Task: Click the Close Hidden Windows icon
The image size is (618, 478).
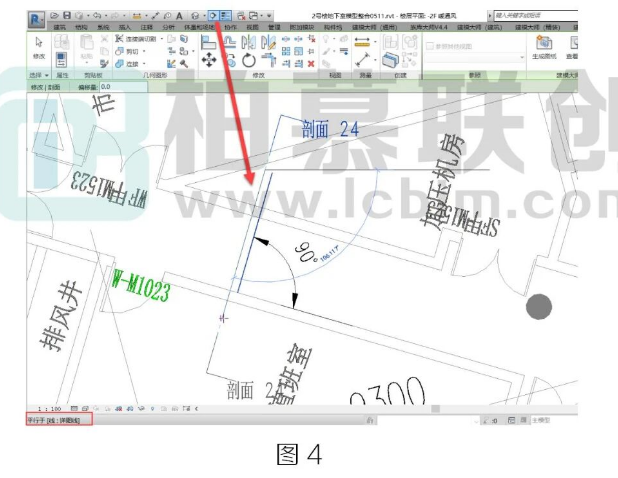Action: 241,16
